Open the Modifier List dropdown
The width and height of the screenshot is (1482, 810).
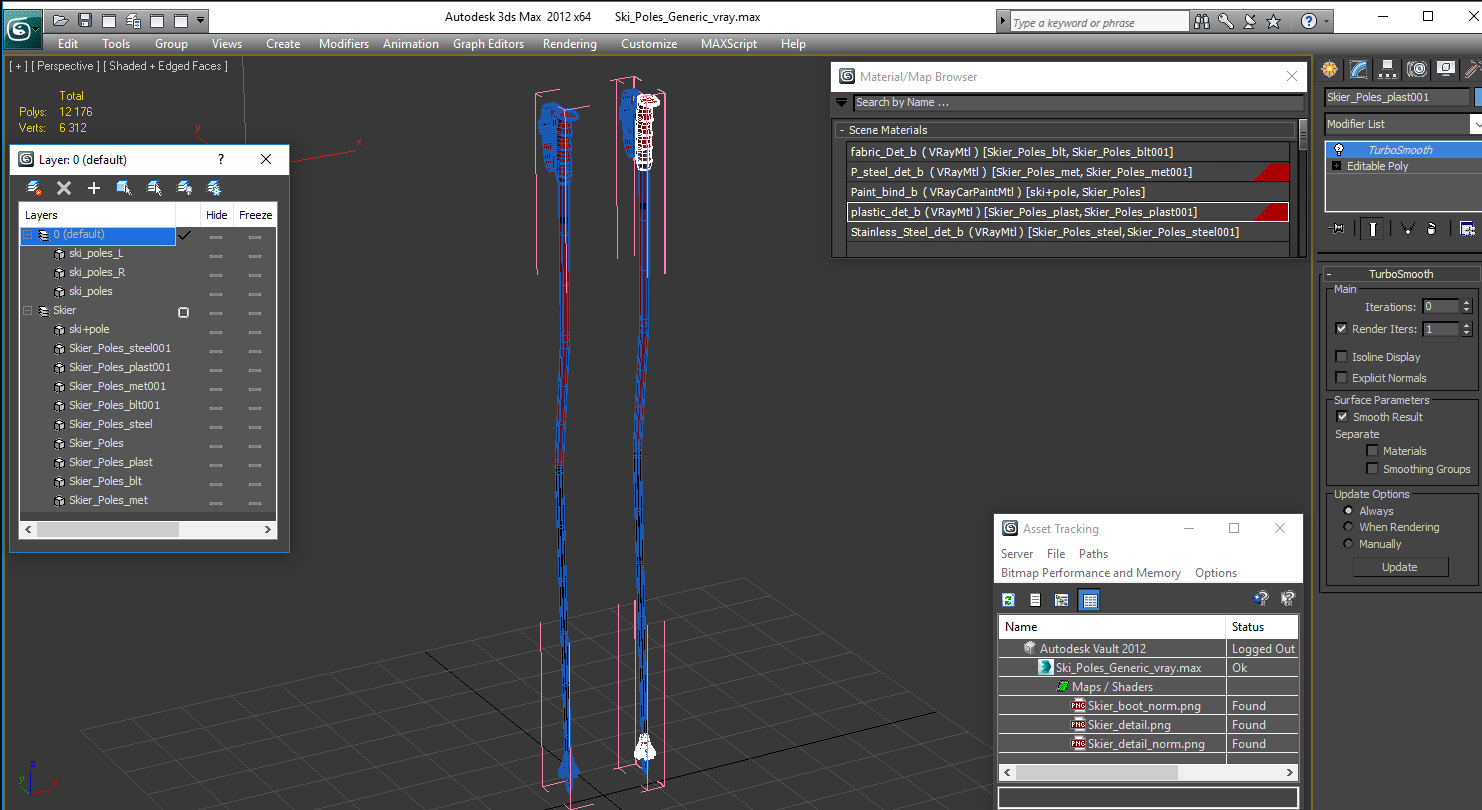[1475, 124]
